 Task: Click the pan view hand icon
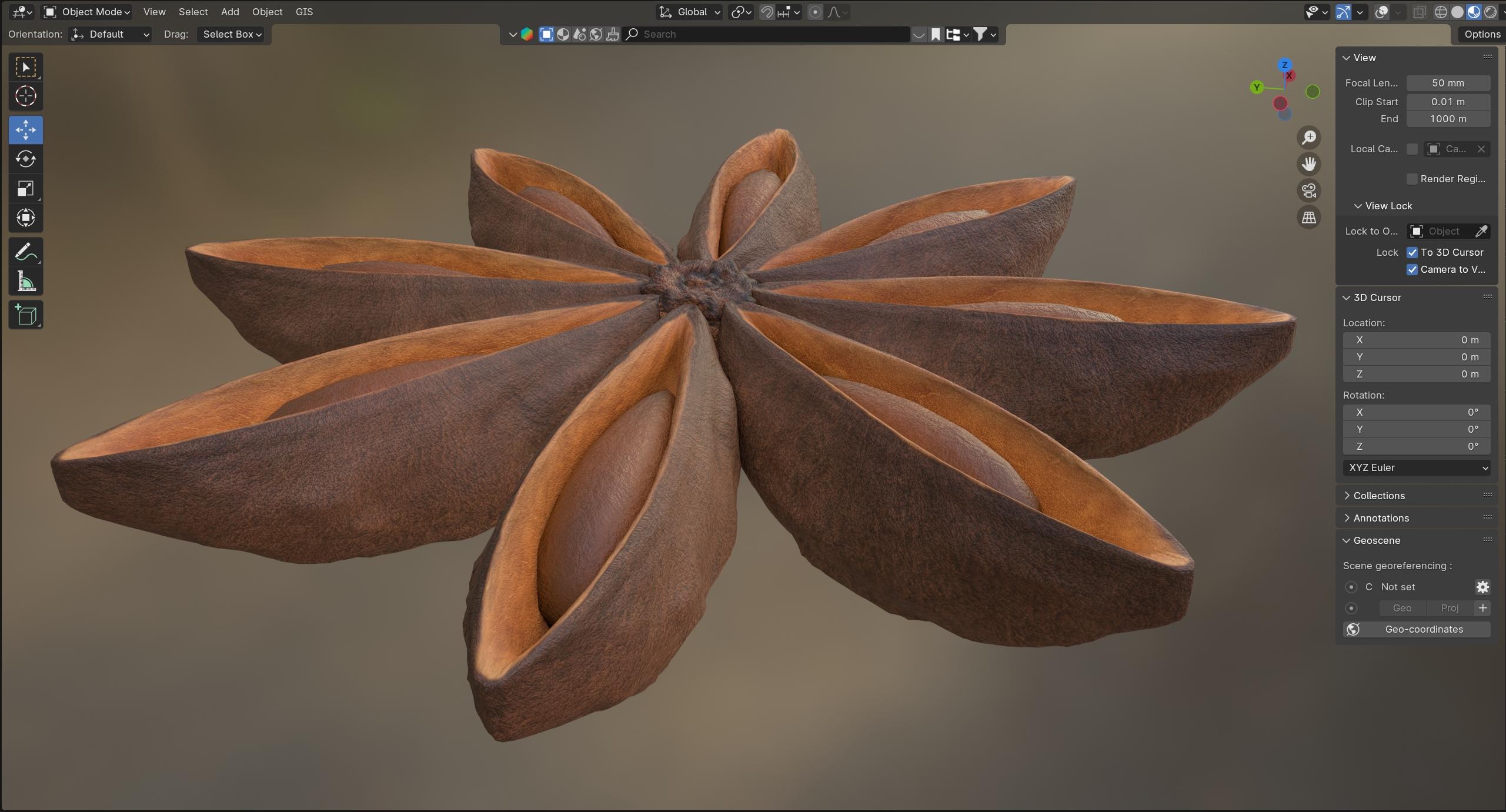1309,164
